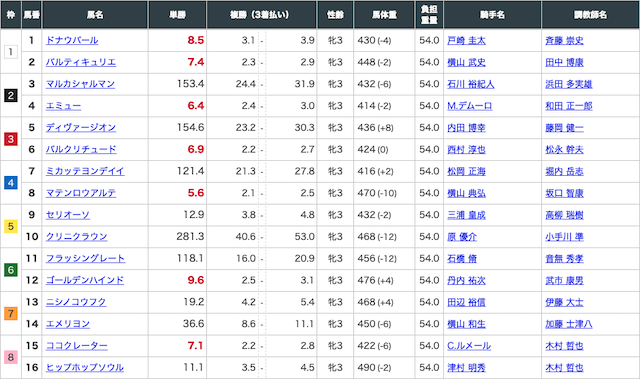
Task: Open horse link セリオーソ
Action: (x=67, y=215)
